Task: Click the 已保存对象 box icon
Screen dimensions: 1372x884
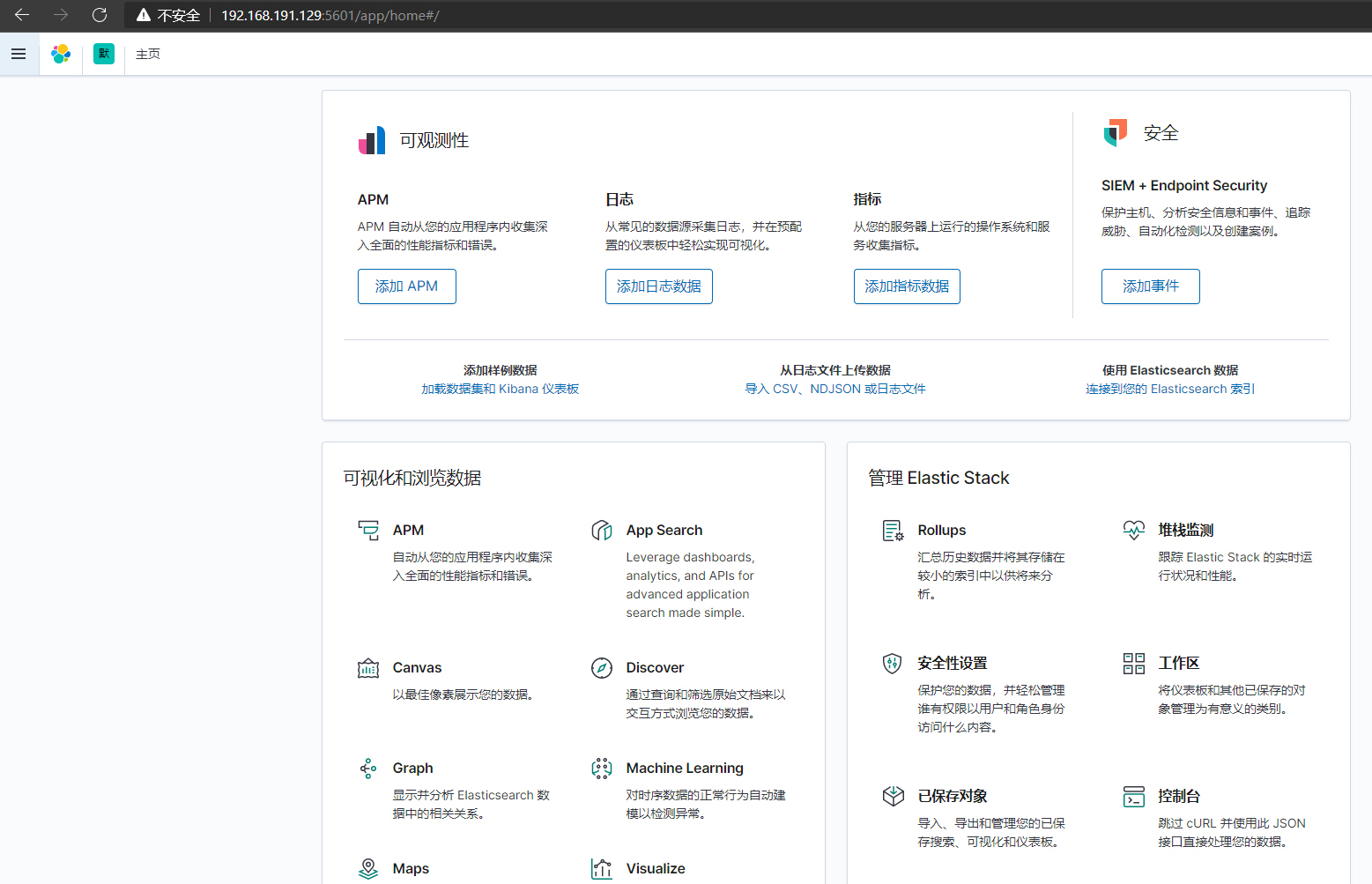Action: click(894, 796)
